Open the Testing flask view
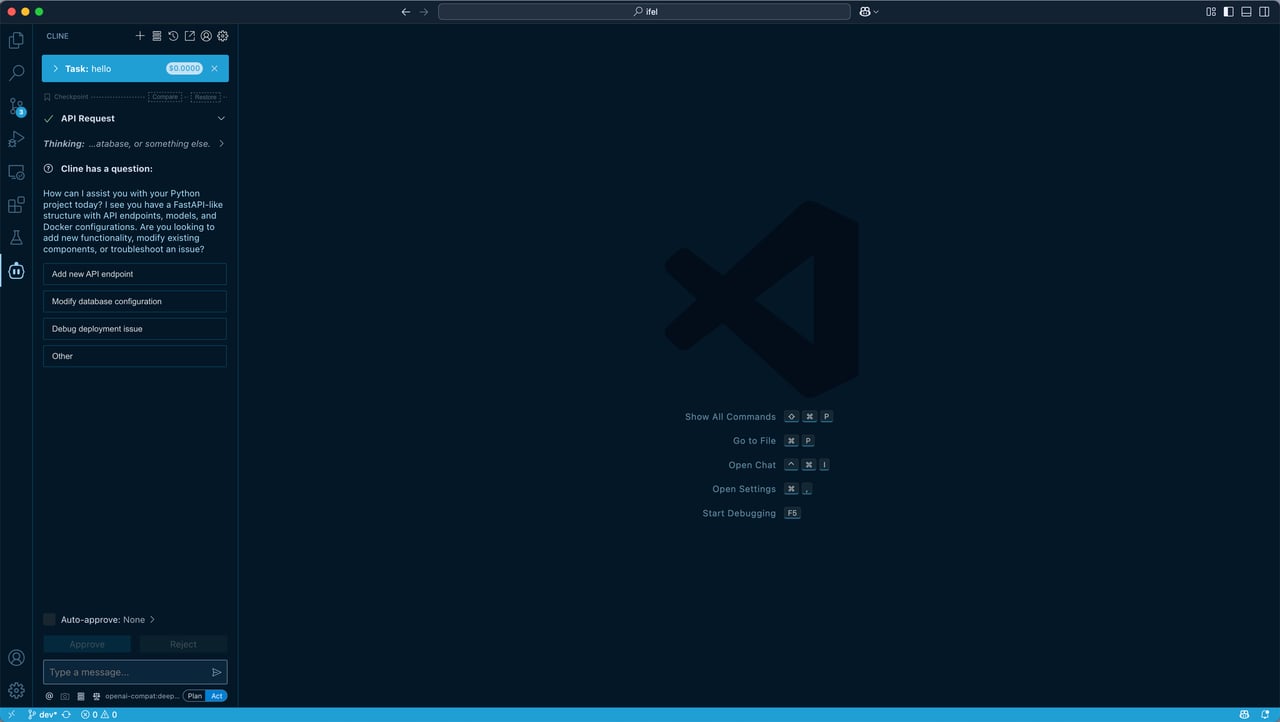This screenshot has width=1280, height=722. coord(16,238)
